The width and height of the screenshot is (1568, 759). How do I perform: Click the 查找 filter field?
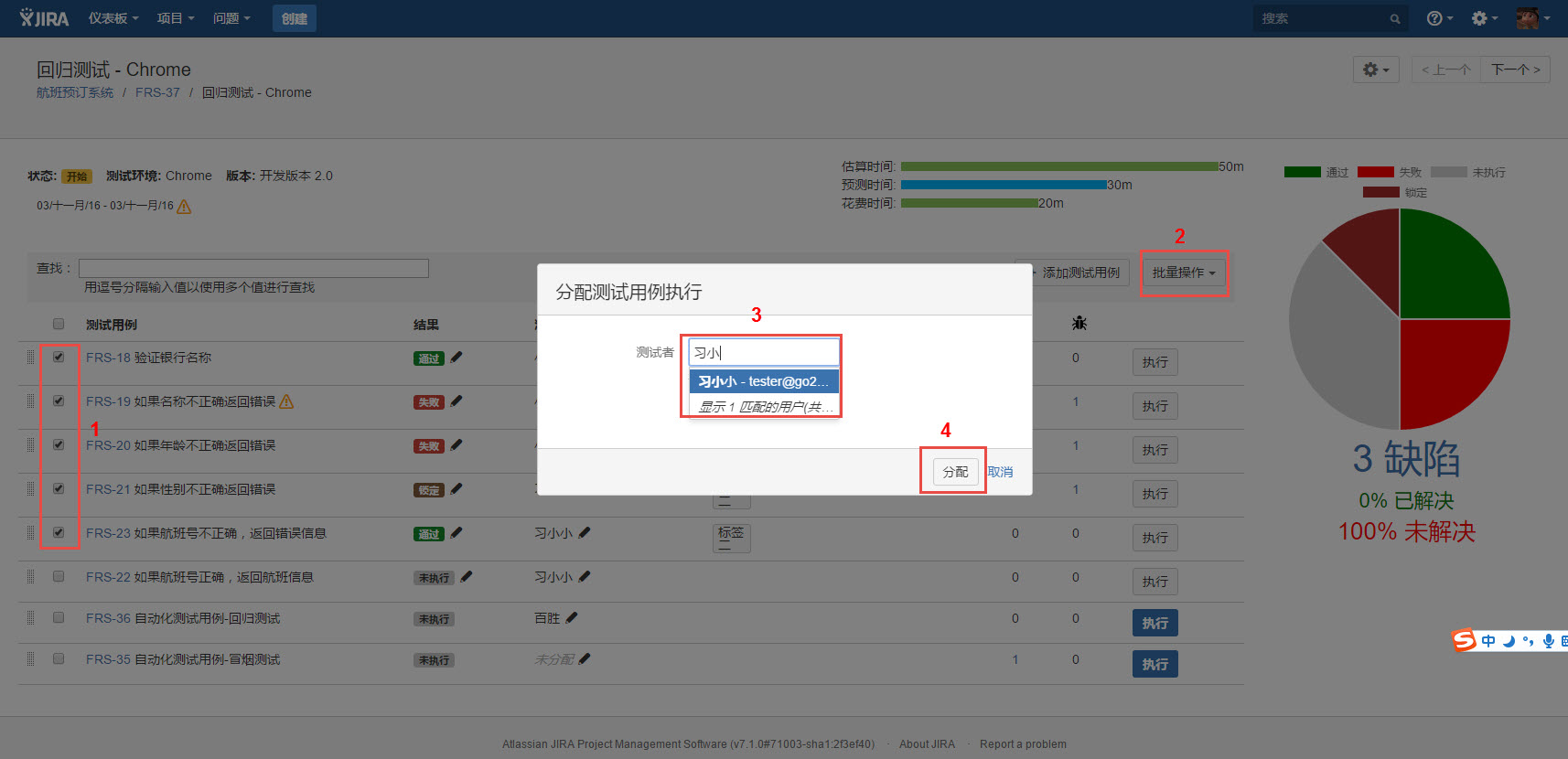pos(253,268)
